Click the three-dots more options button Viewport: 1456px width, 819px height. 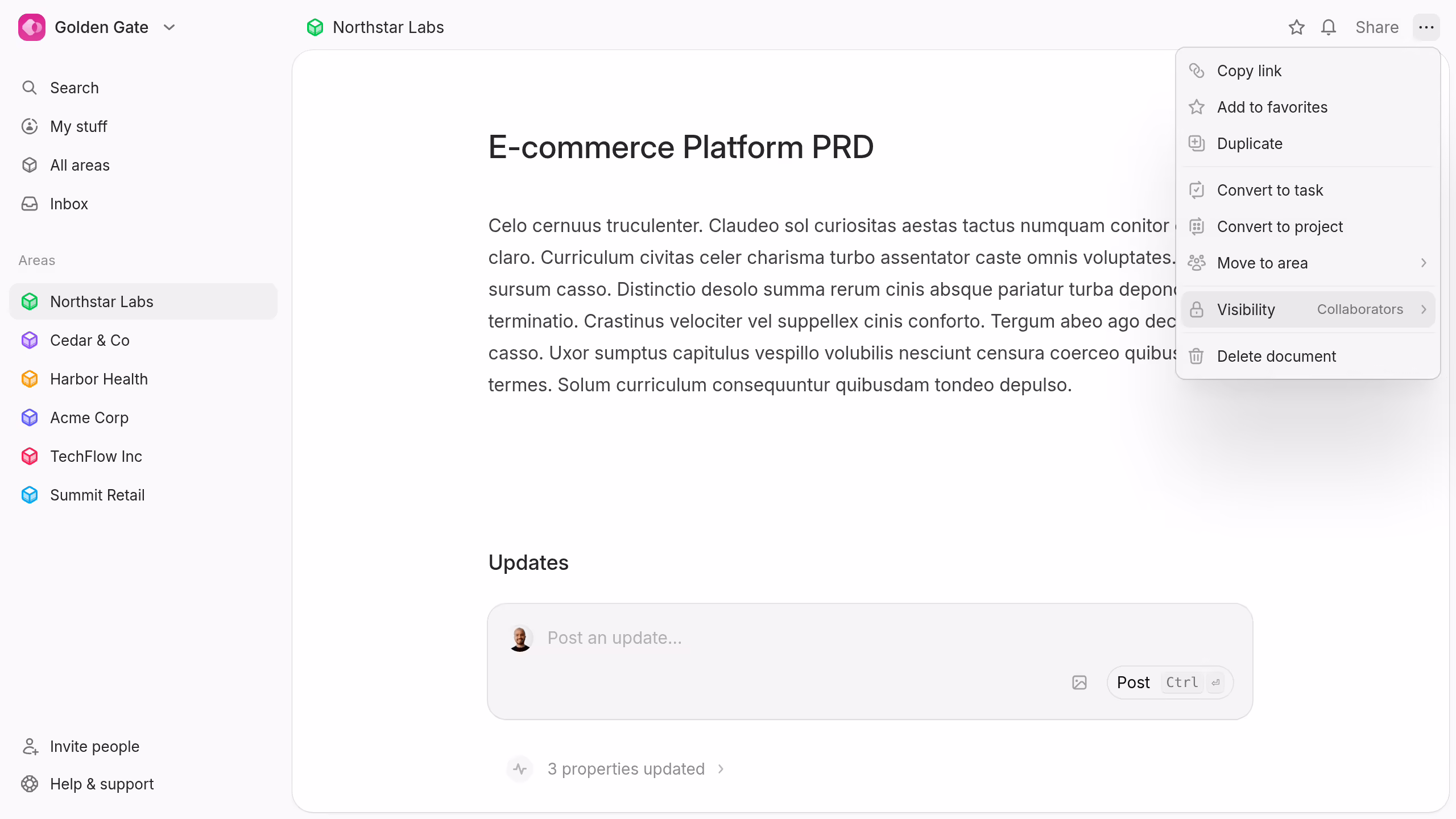click(x=1426, y=27)
